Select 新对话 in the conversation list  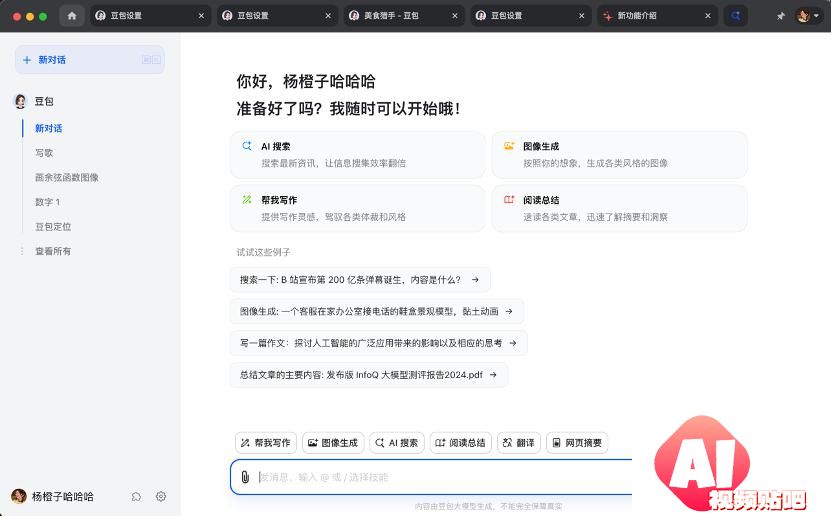(x=49, y=128)
